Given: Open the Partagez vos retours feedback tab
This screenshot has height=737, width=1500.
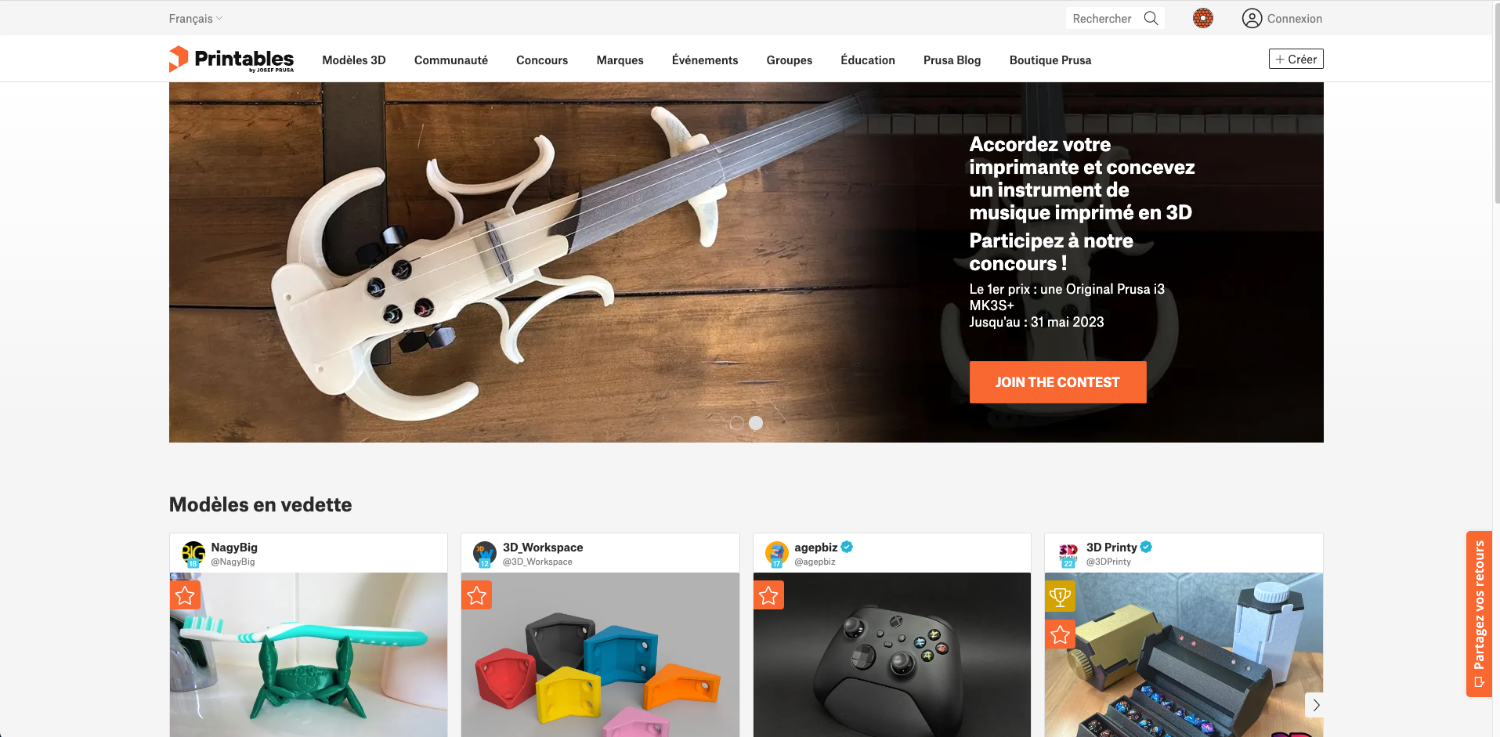Looking at the screenshot, I should [1479, 614].
